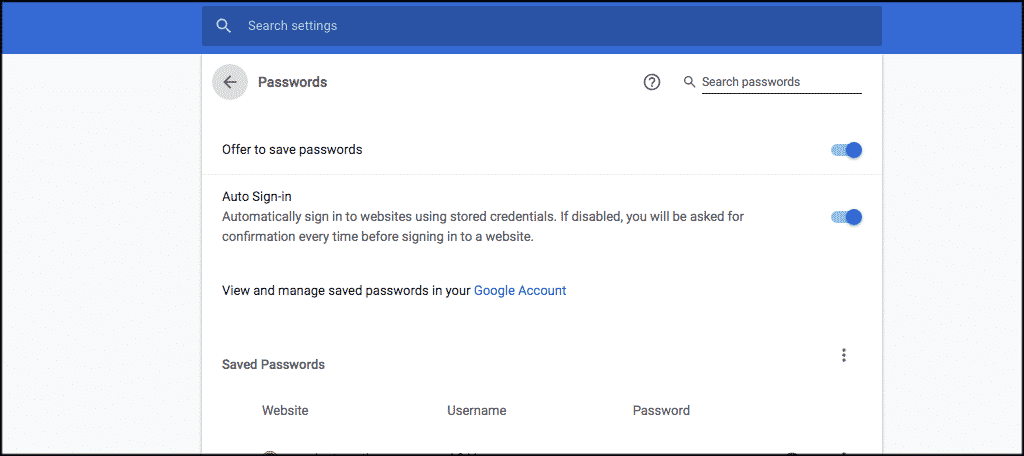Viewport: 1024px width, 456px height.
Task: Click the Saved Passwords section heading
Action: click(273, 365)
